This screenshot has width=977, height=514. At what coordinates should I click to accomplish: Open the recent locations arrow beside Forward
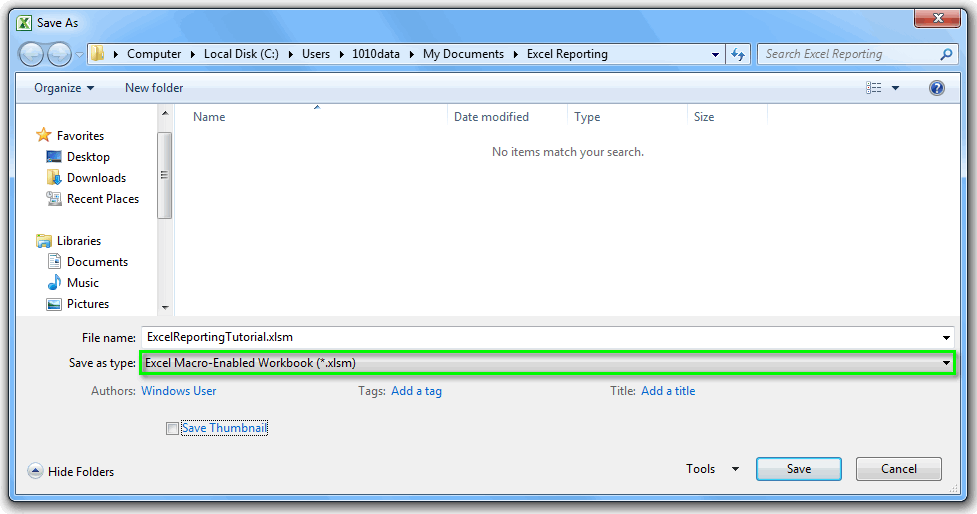click(x=79, y=55)
